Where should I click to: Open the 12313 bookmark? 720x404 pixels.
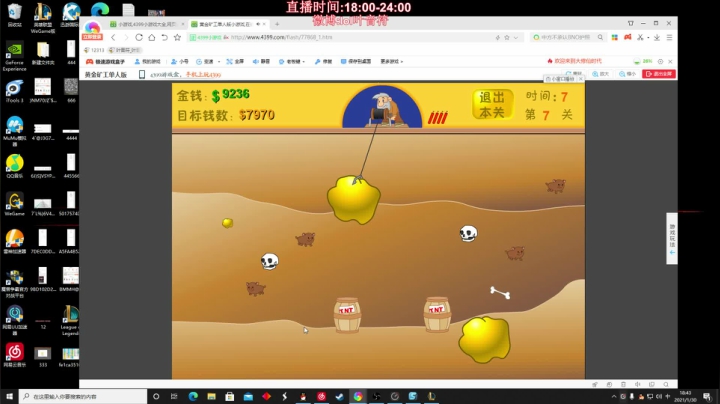[94, 50]
